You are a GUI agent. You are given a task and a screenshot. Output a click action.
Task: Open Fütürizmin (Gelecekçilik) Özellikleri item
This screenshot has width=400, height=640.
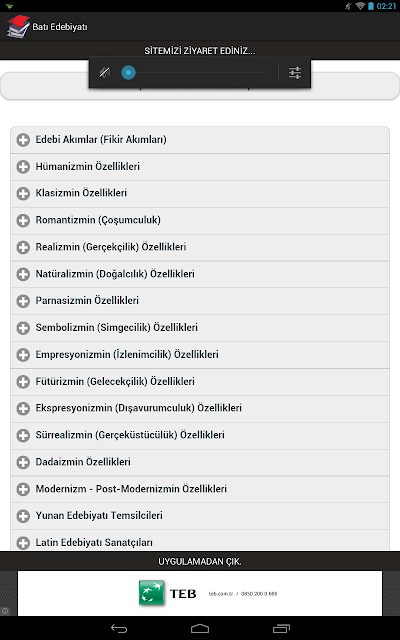pos(200,382)
